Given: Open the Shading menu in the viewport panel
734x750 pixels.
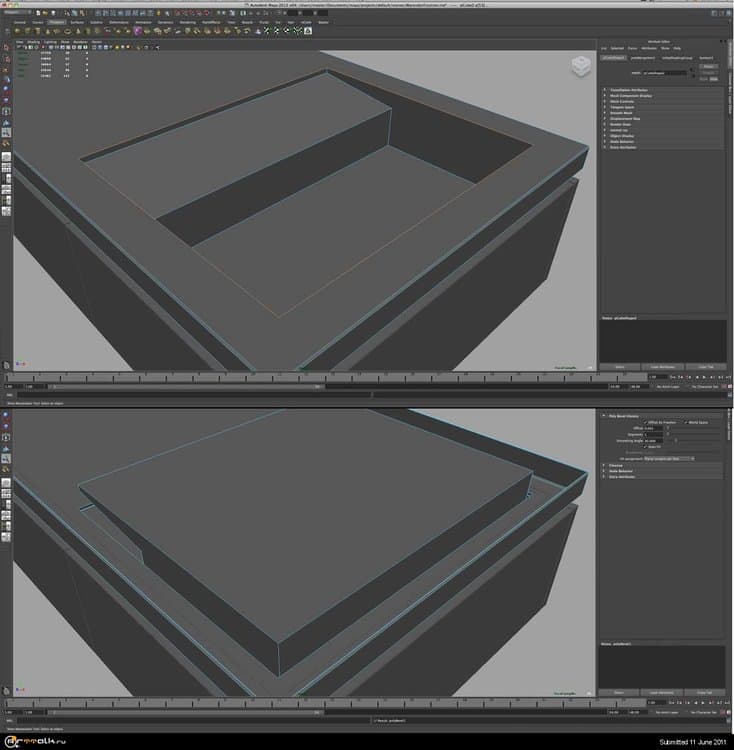Looking at the screenshot, I should click(33, 41).
